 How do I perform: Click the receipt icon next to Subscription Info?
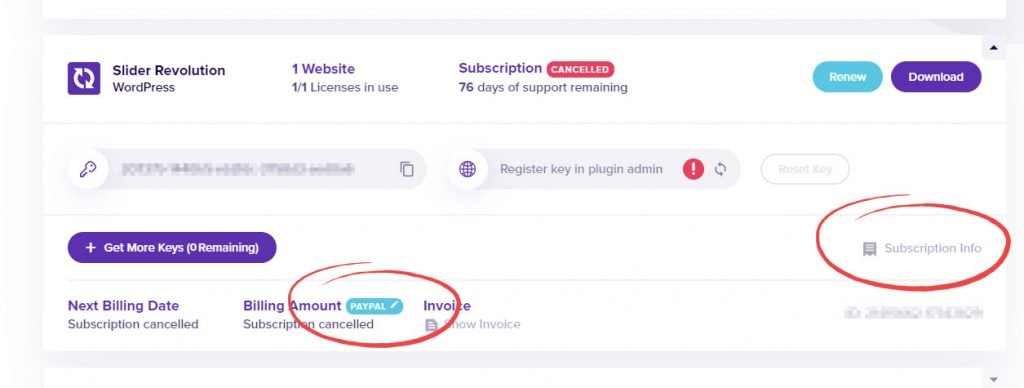click(869, 249)
